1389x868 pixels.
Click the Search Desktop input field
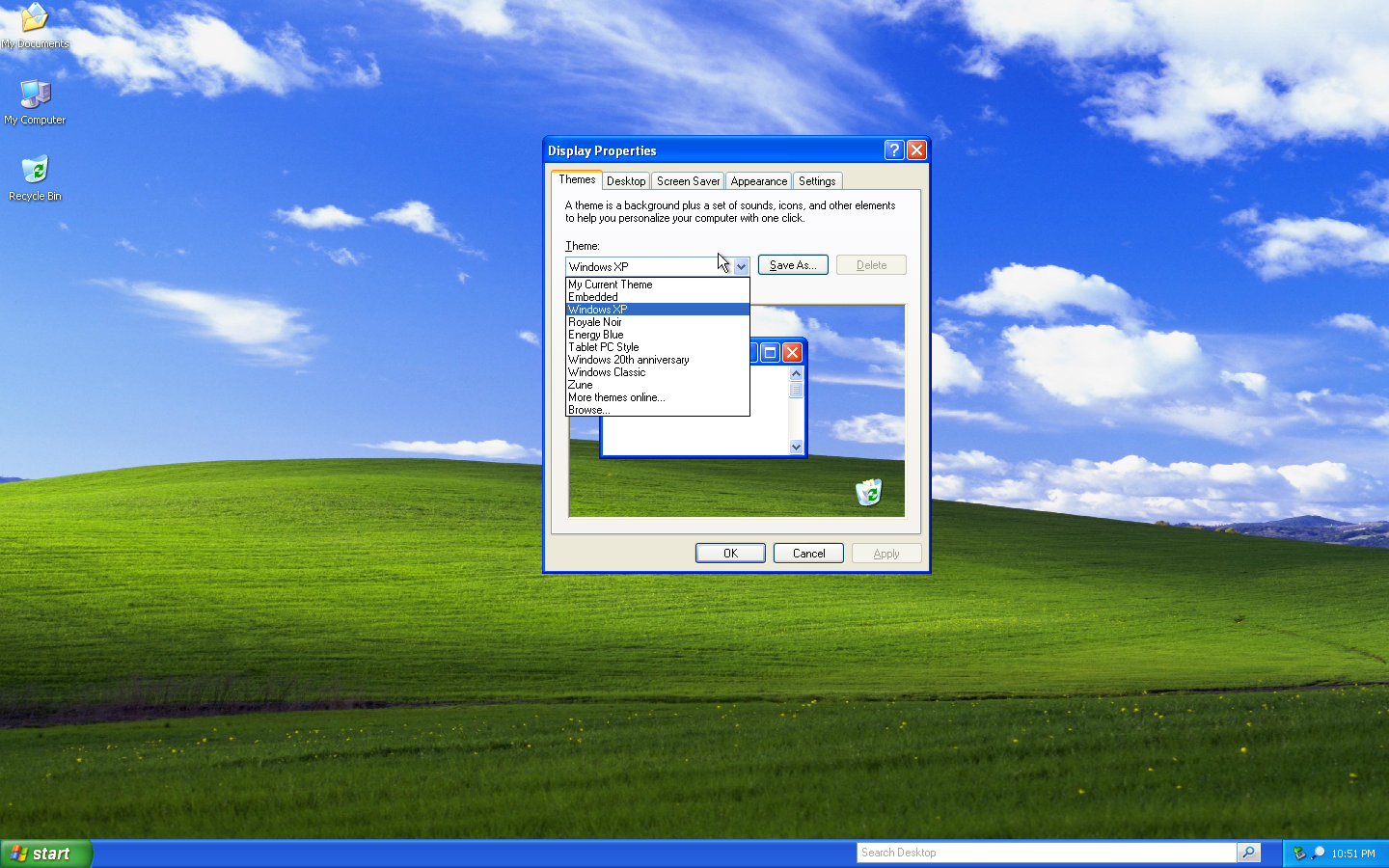1047,853
